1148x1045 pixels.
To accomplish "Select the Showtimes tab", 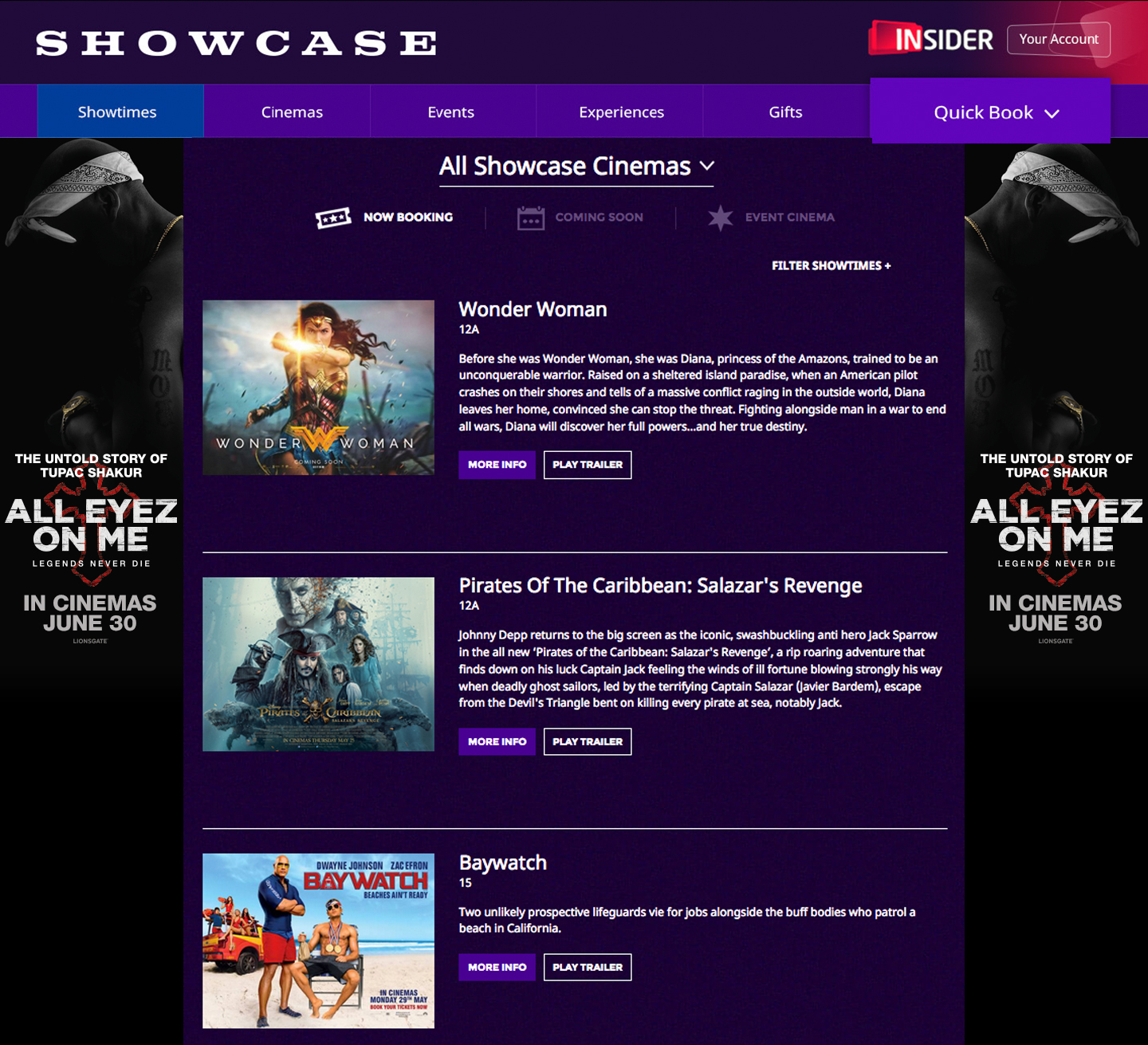I will pyautogui.click(x=120, y=112).
